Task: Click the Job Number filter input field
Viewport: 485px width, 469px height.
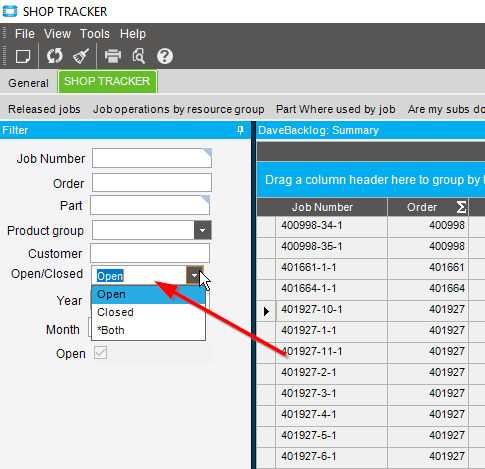Action: (152, 158)
